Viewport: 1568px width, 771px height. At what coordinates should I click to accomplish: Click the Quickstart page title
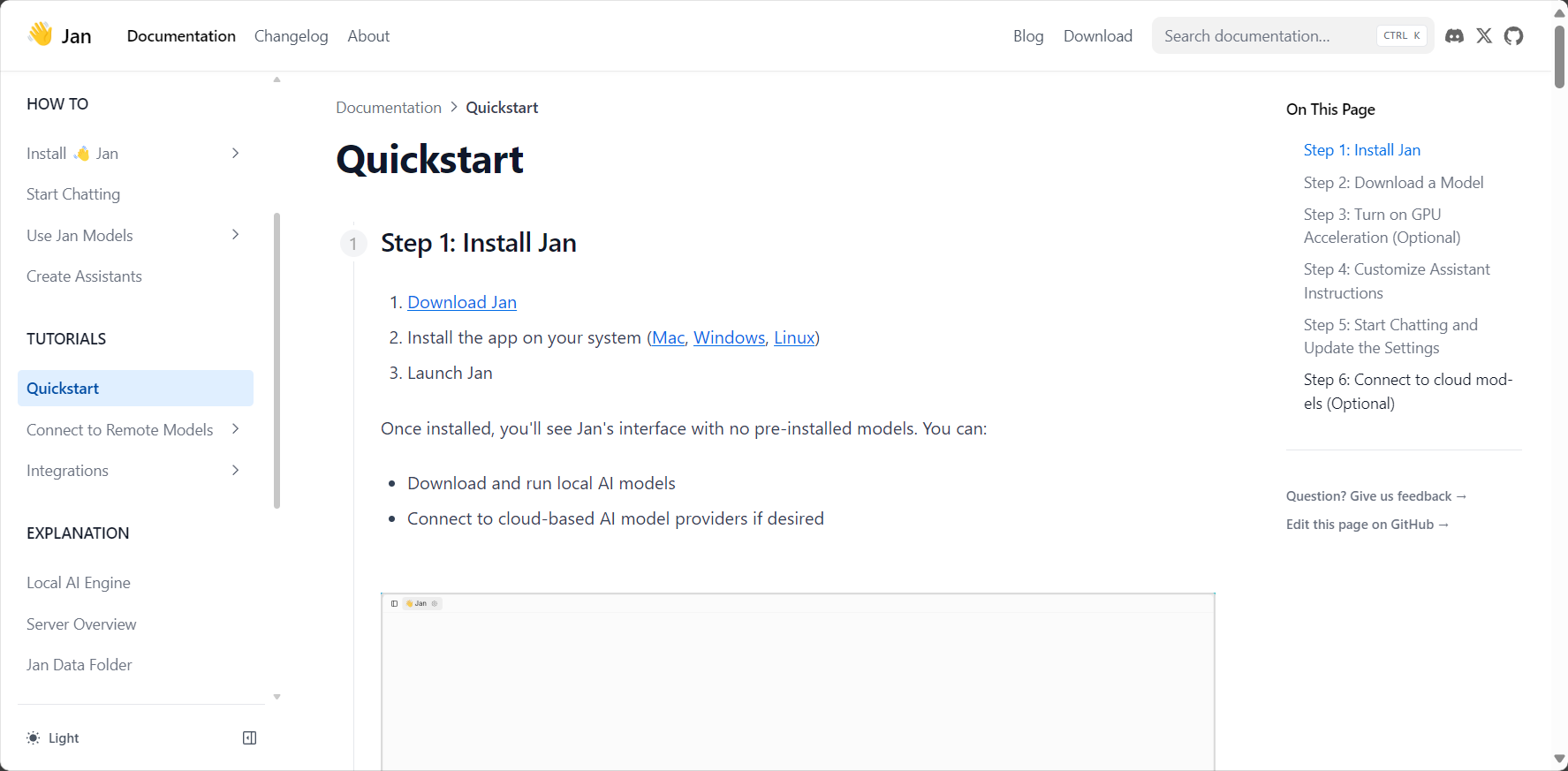coord(430,160)
